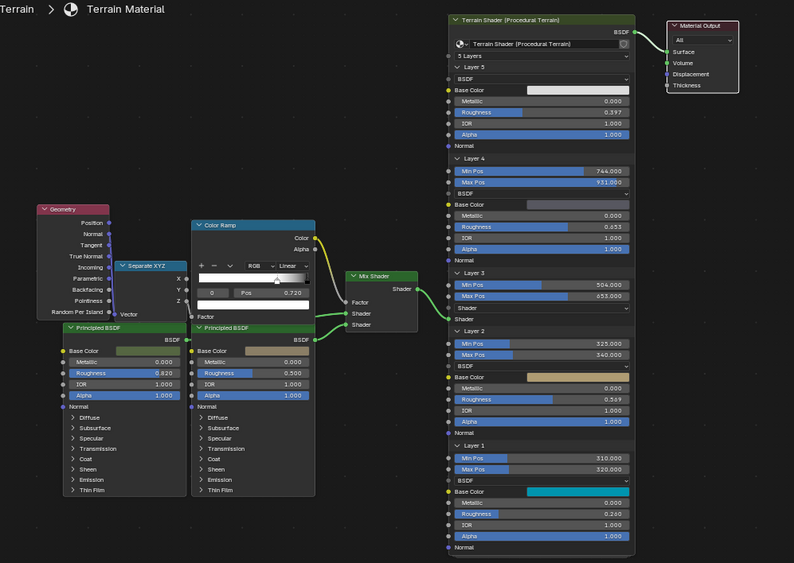794x563 pixels.
Task: Click the Roughness 0.820 slider on Principled BSDF
Action: (x=125, y=373)
